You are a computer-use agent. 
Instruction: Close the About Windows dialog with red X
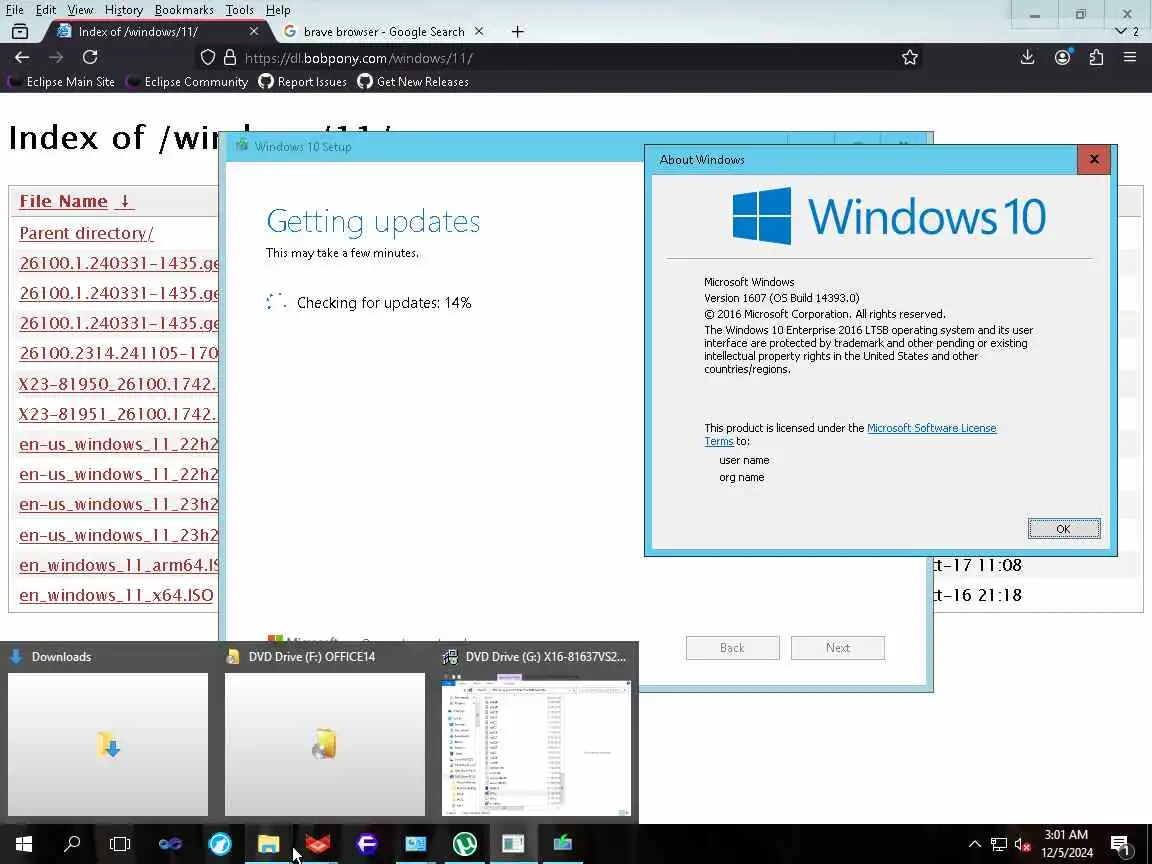pyautogui.click(x=1094, y=159)
